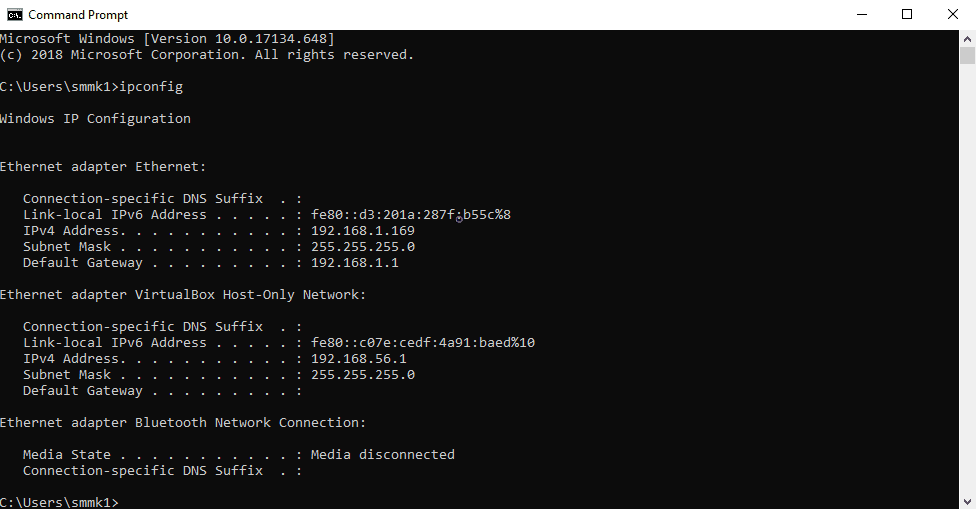Image resolution: width=976 pixels, height=509 pixels.
Task: Click the scrollbar up arrow
Action: coord(967,39)
